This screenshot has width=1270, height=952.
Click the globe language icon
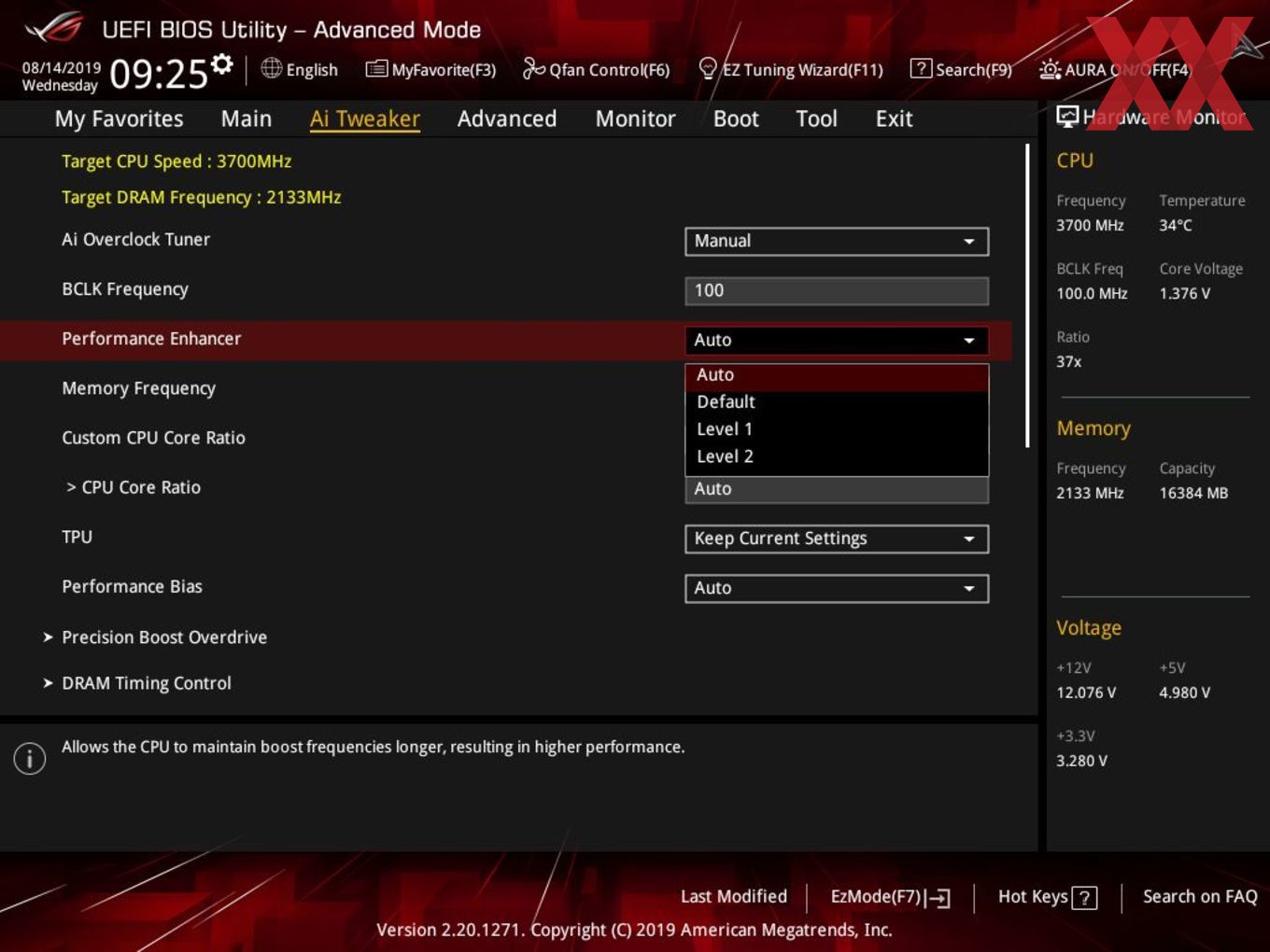click(x=271, y=68)
